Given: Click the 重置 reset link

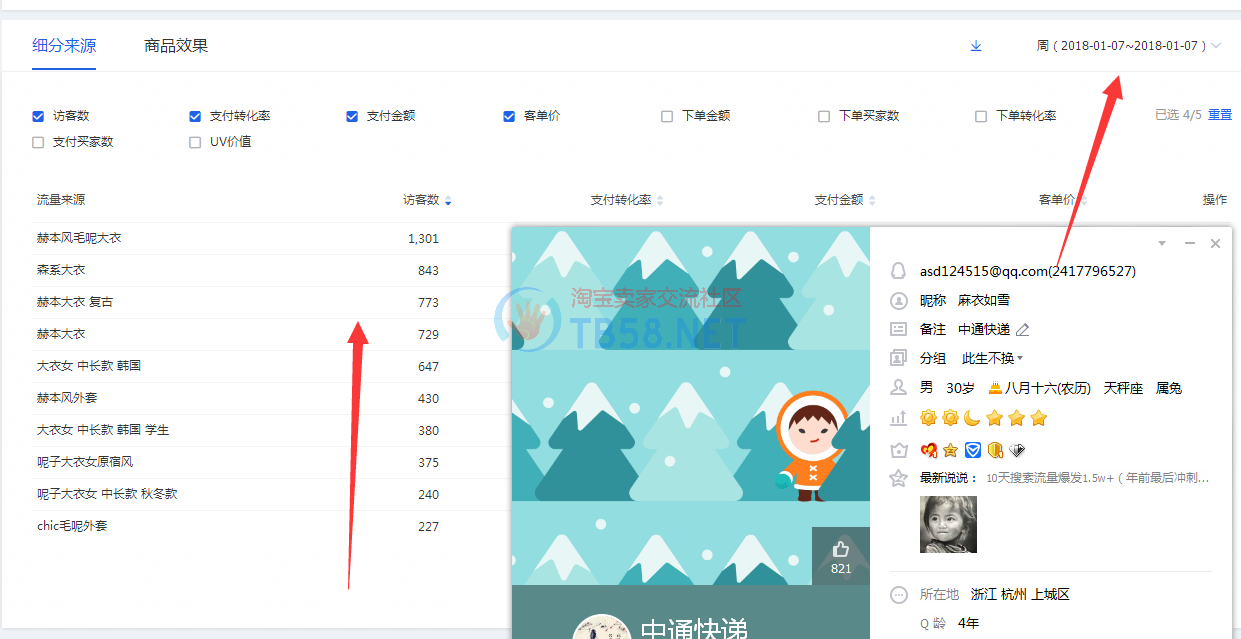Looking at the screenshot, I should 1220,115.
